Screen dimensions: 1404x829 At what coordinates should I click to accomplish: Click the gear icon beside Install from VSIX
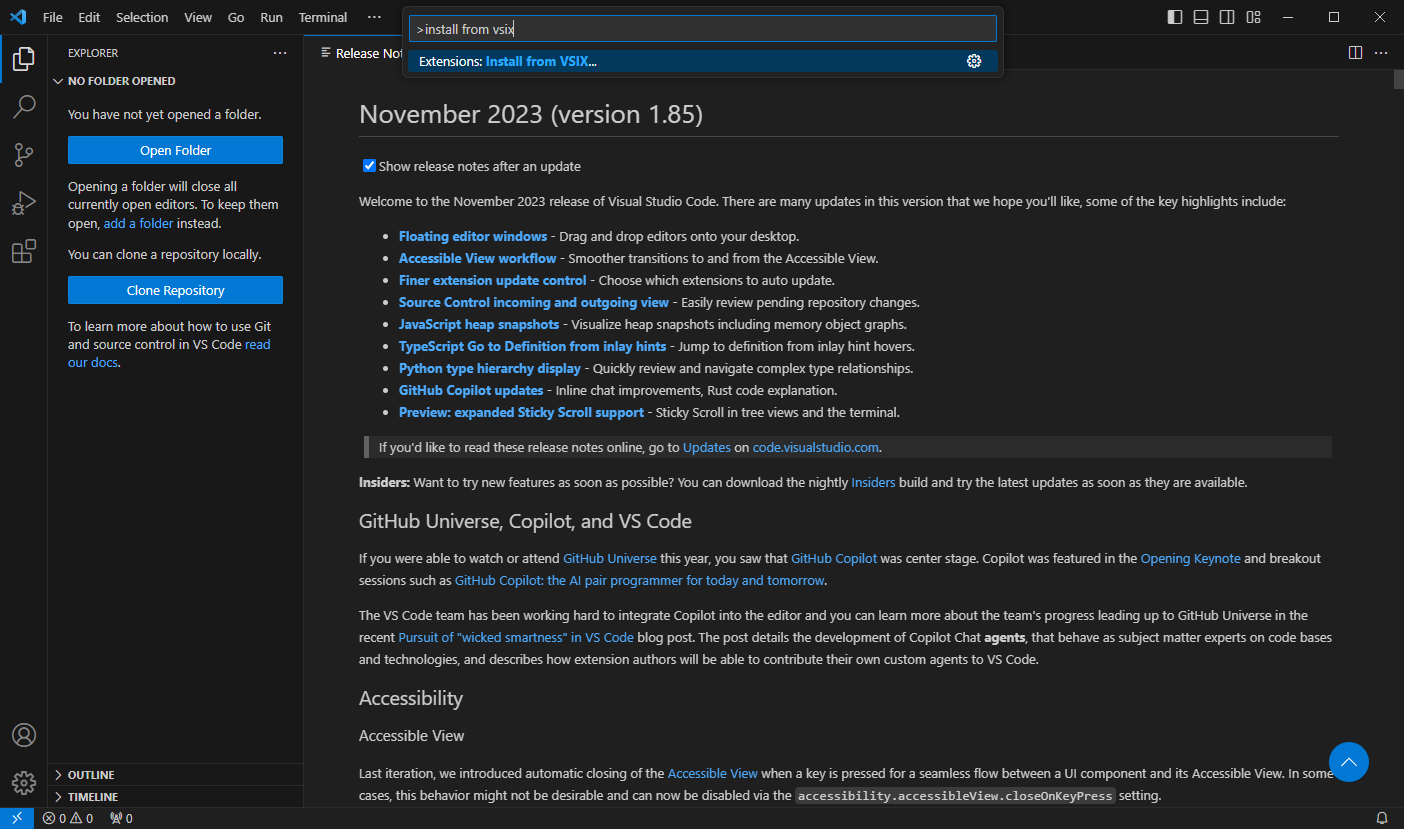click(x=974, y=61)
